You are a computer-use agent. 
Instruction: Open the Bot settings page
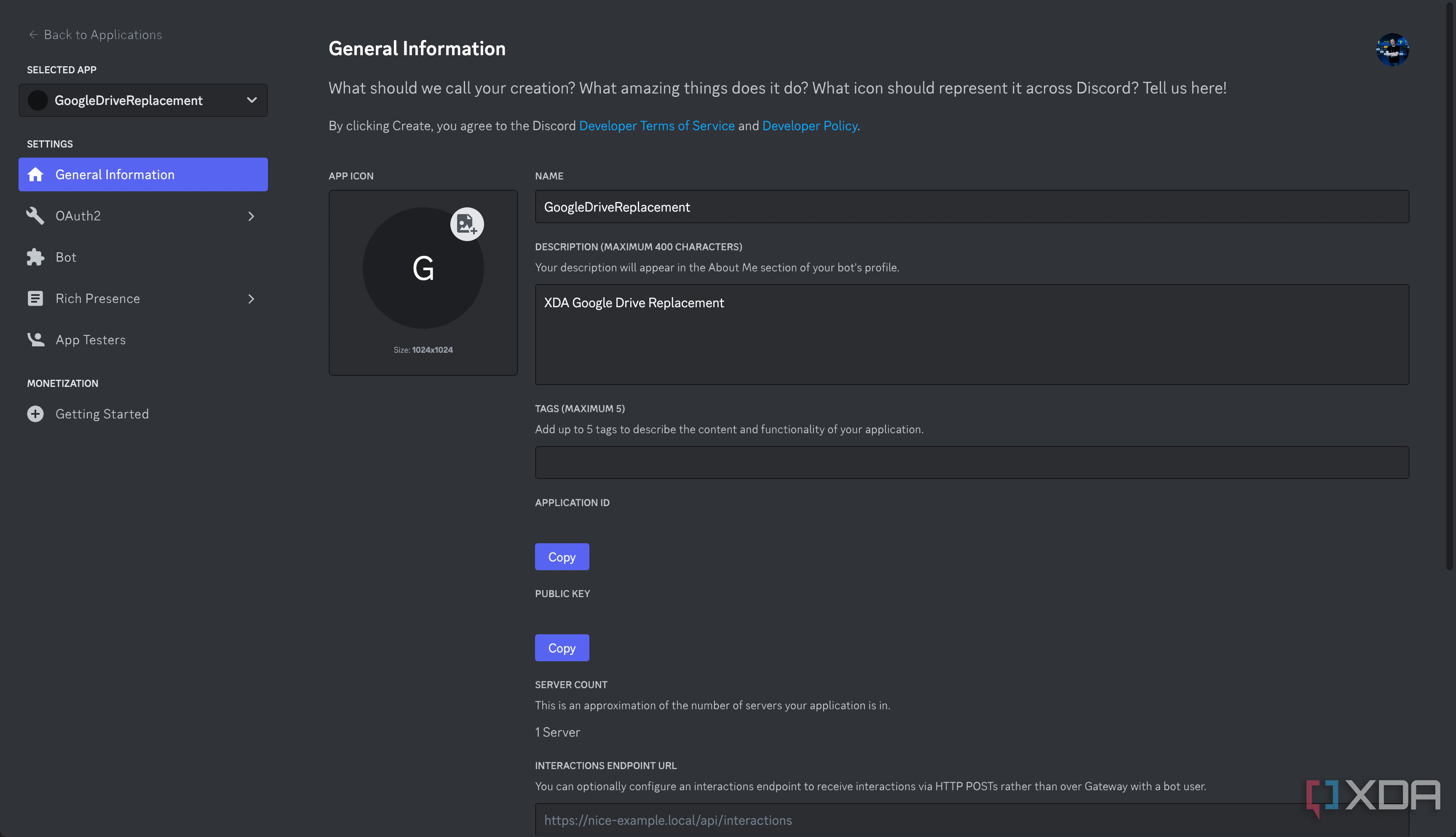[66, 257]
